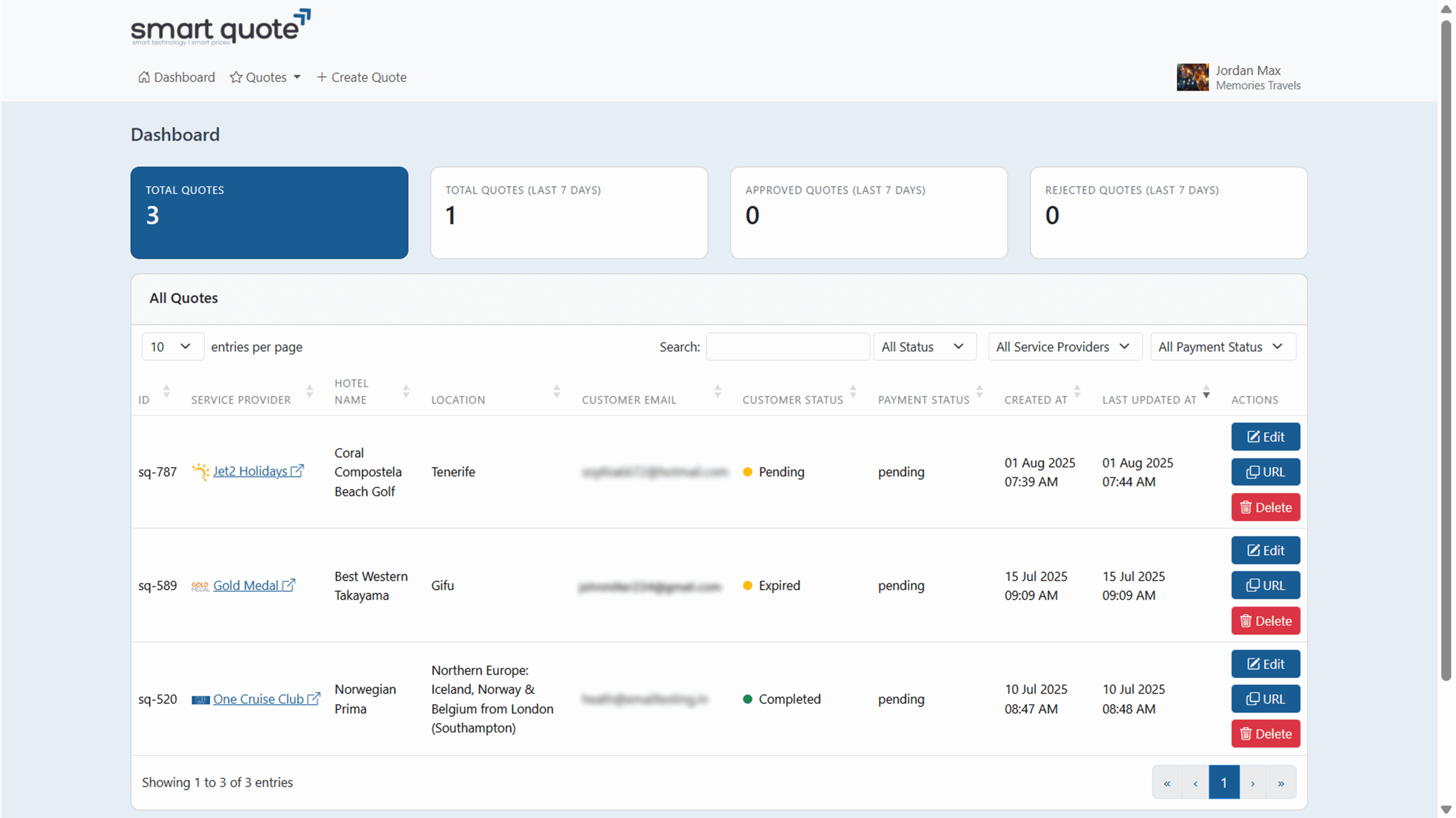Image resolution: width=1456 pixels, height=818 pixels.
Task: Click Jet2 Holidays external link icon
Action: [297, 471]
